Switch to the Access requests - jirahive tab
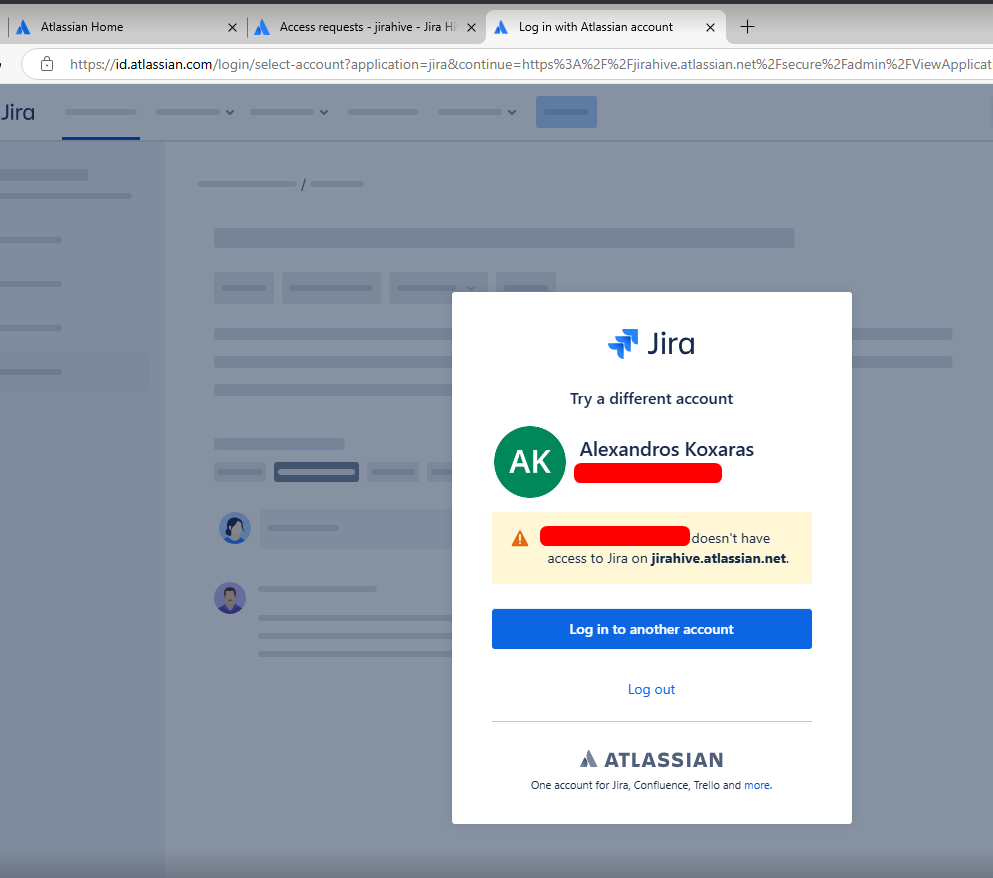 pos(365,27)
